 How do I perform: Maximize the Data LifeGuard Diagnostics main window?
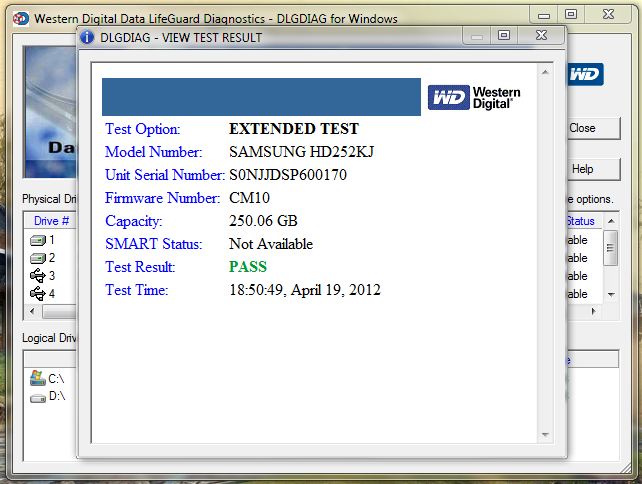coord(571,14)
